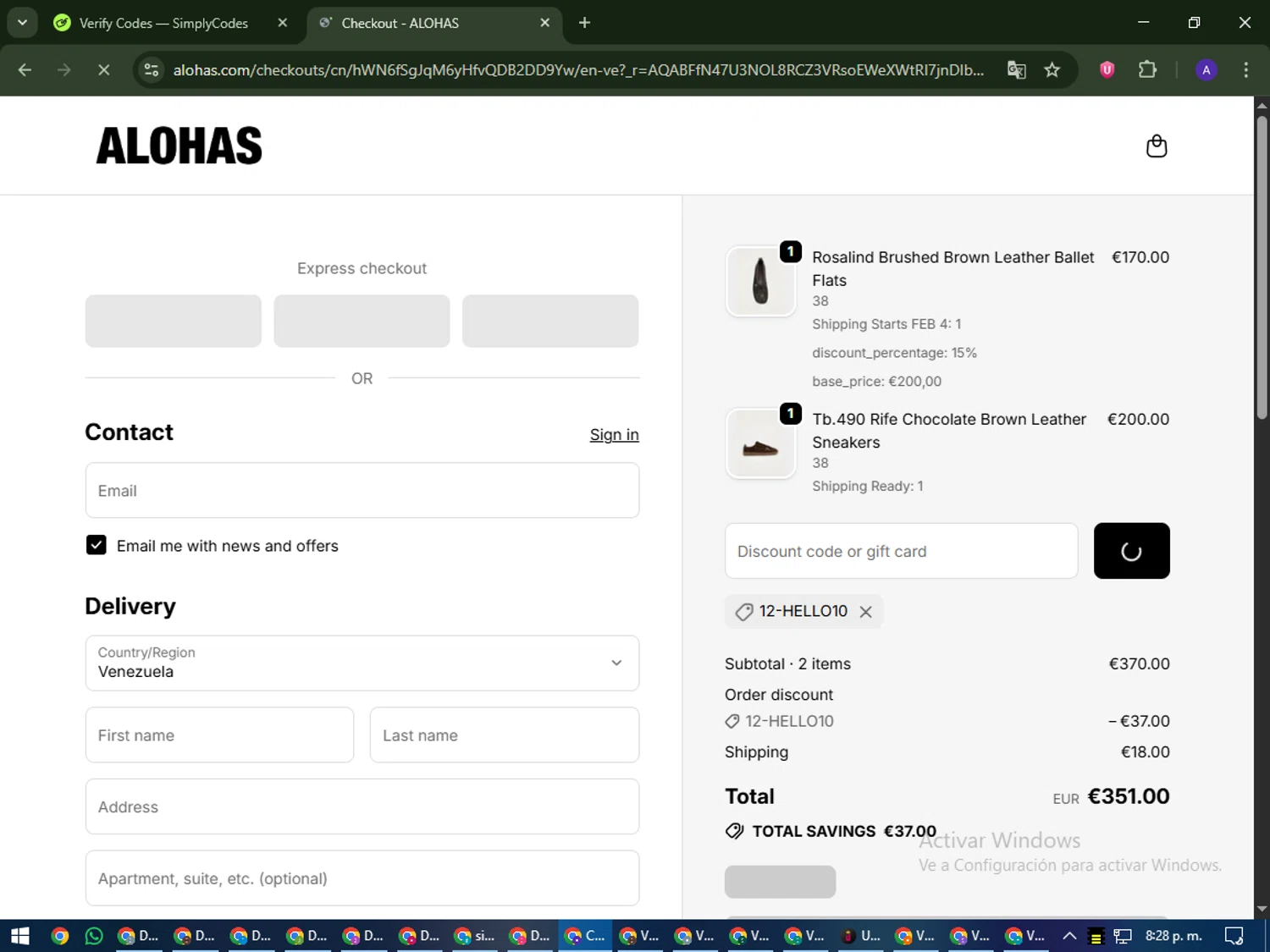
Task: Open the Chrome three-dot menu
Action: pyautogui.click(x=1245, y=70)
